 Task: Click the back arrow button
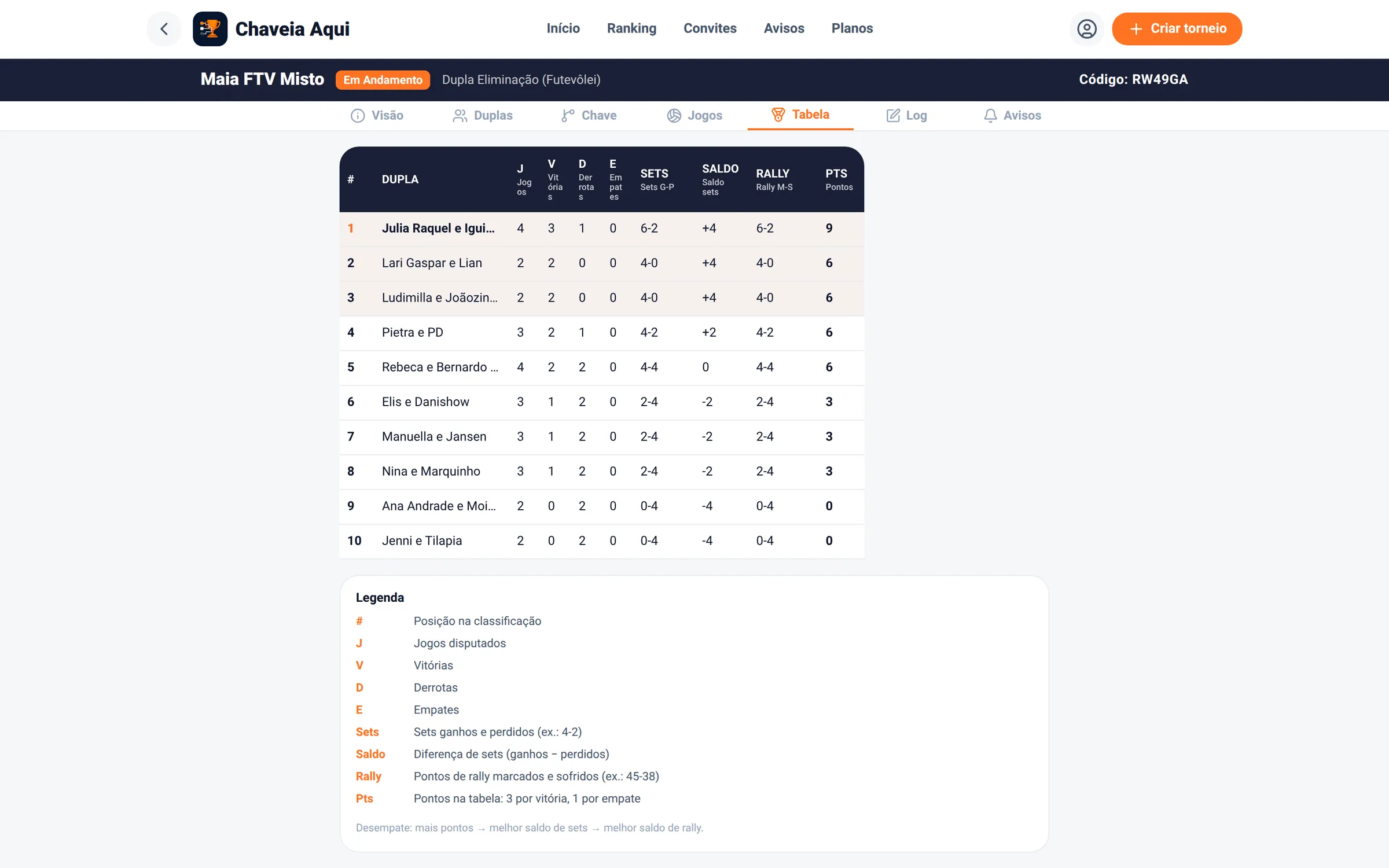pos(164,28)
